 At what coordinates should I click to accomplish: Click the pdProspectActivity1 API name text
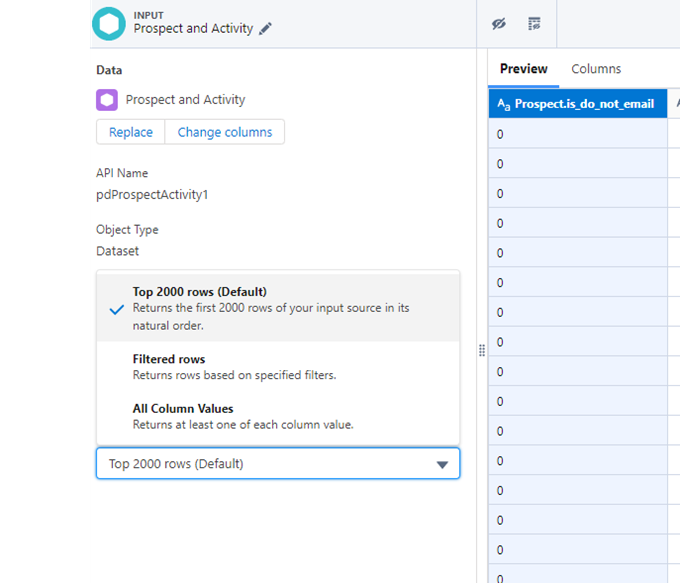point(152,195)
